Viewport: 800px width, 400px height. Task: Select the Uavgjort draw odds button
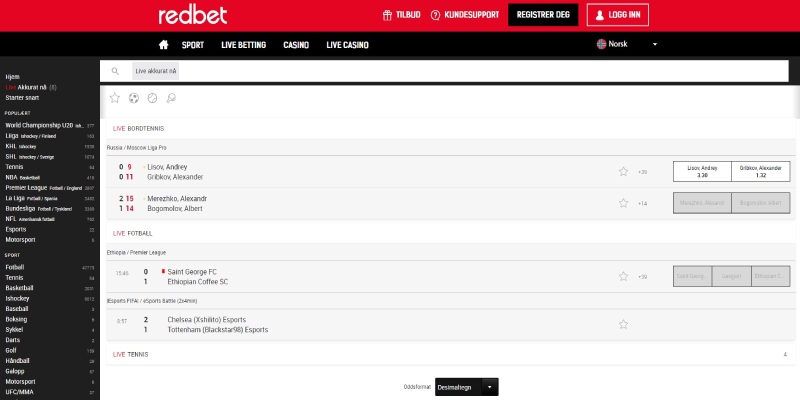click(x=732, y=276)
